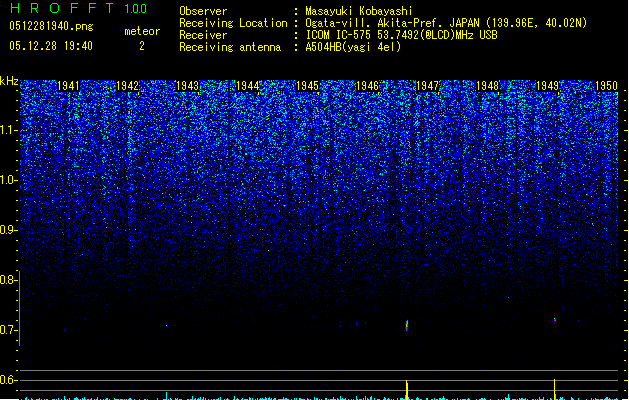
Task: Click the 1942 time marker
Action: [128, 86]
